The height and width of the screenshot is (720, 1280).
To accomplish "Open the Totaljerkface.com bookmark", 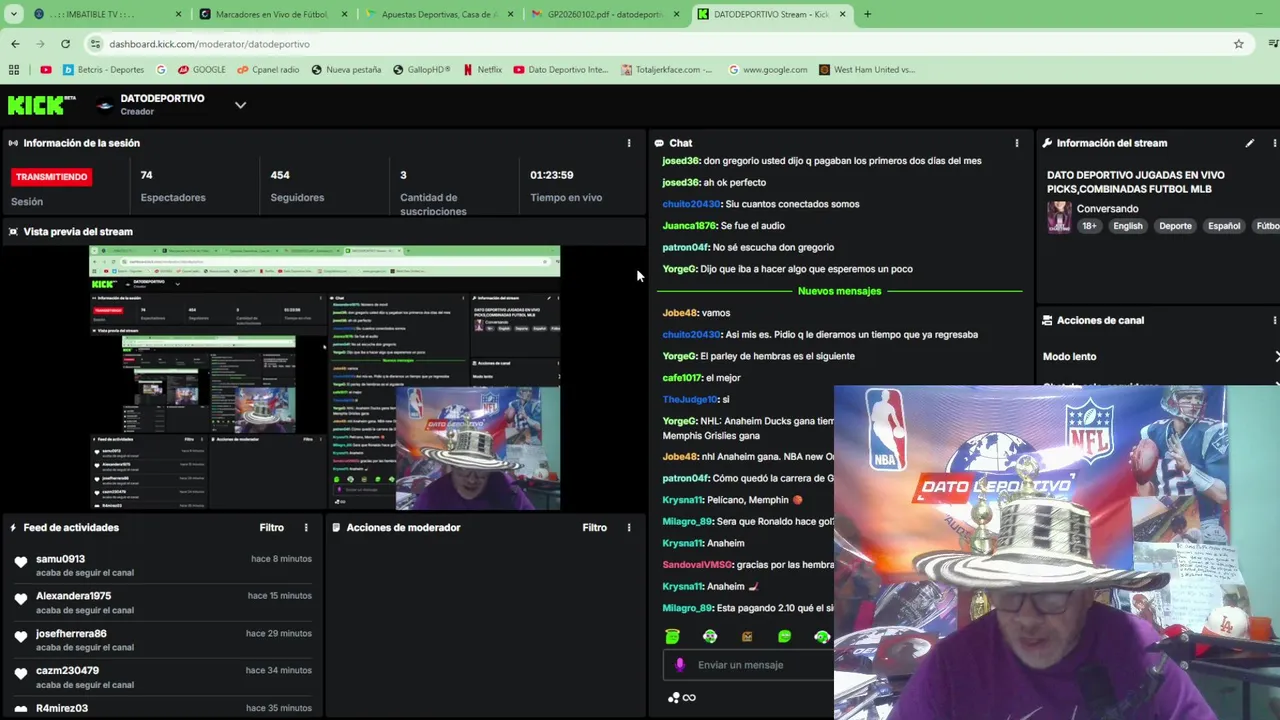I will [666, 70].
